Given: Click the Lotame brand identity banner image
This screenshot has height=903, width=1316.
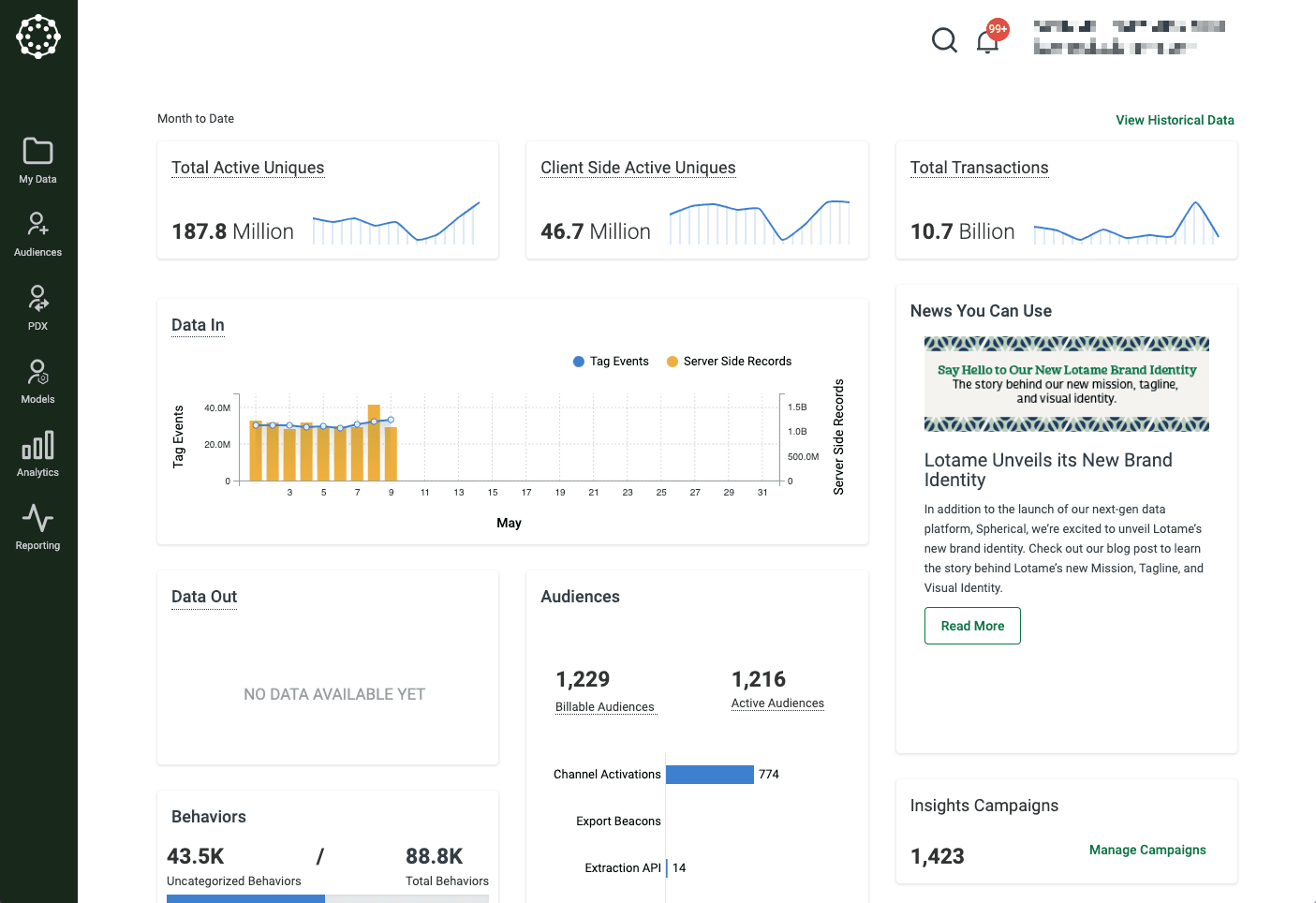Looking at the screenshot, I should click(1066, 384).
